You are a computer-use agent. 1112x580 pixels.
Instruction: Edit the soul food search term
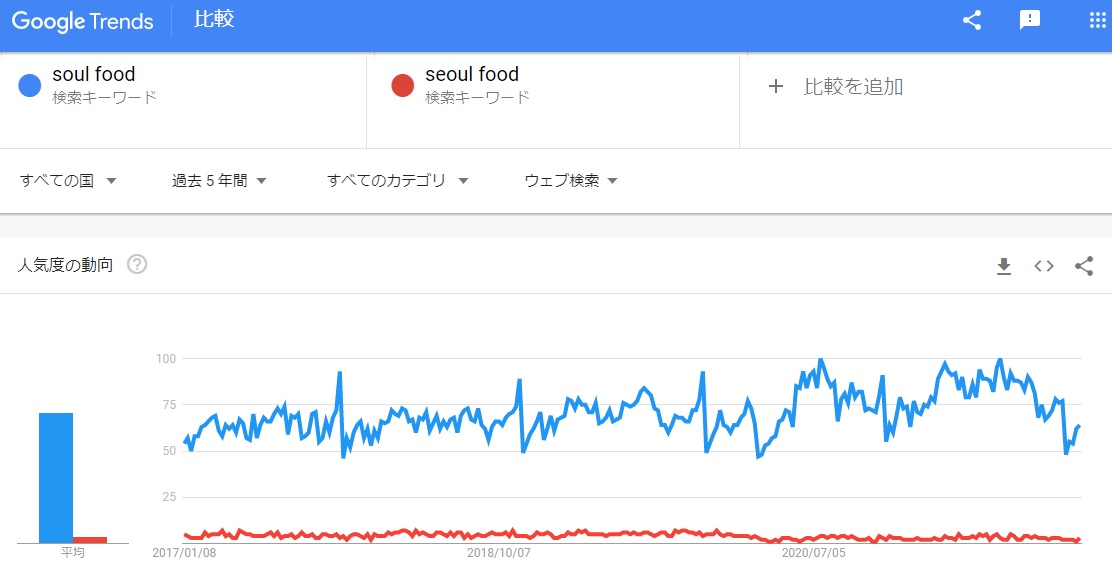pos(94,75)
